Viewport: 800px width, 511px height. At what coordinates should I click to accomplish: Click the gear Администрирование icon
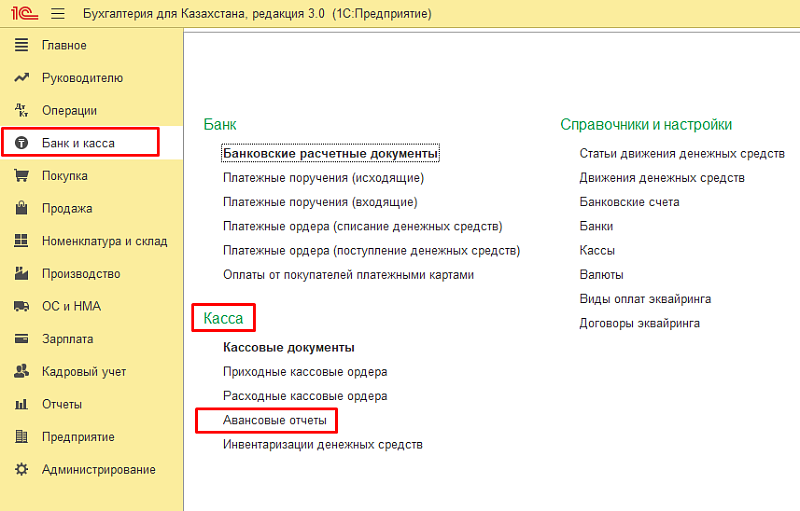click(21, 470)
